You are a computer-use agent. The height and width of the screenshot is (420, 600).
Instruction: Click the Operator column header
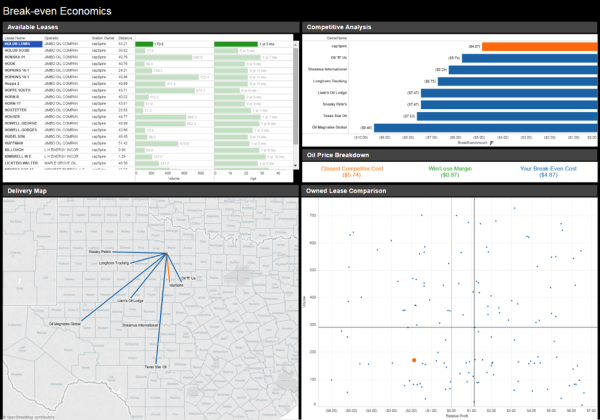coord(51,38)
